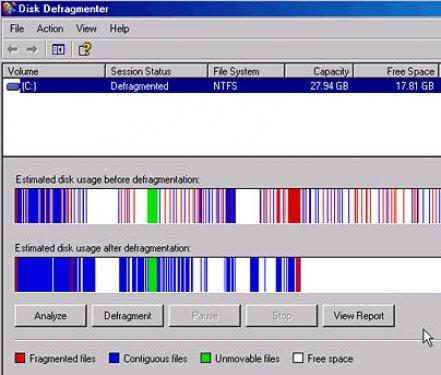Viewport: 441px width, 375px height.
Task: Click the disk usage after defragmentation bar
Action: (x=228, y=274)
